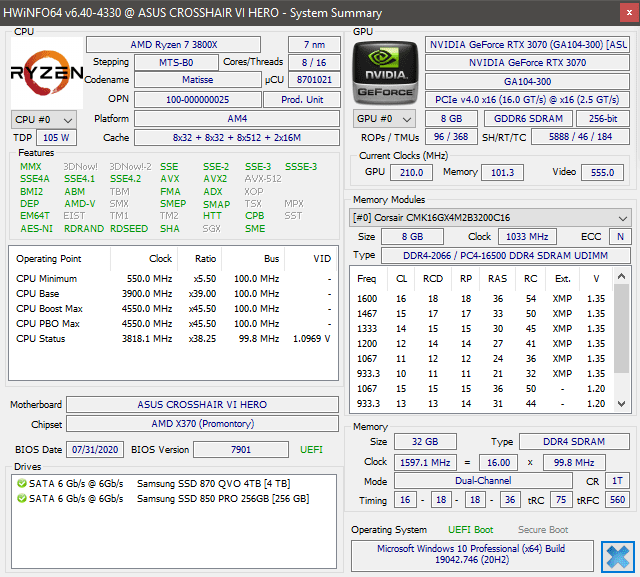The height and width of the screenshot is (577, 640).
Task: Click the memory size 32 GB field
Action: point(425,442)
